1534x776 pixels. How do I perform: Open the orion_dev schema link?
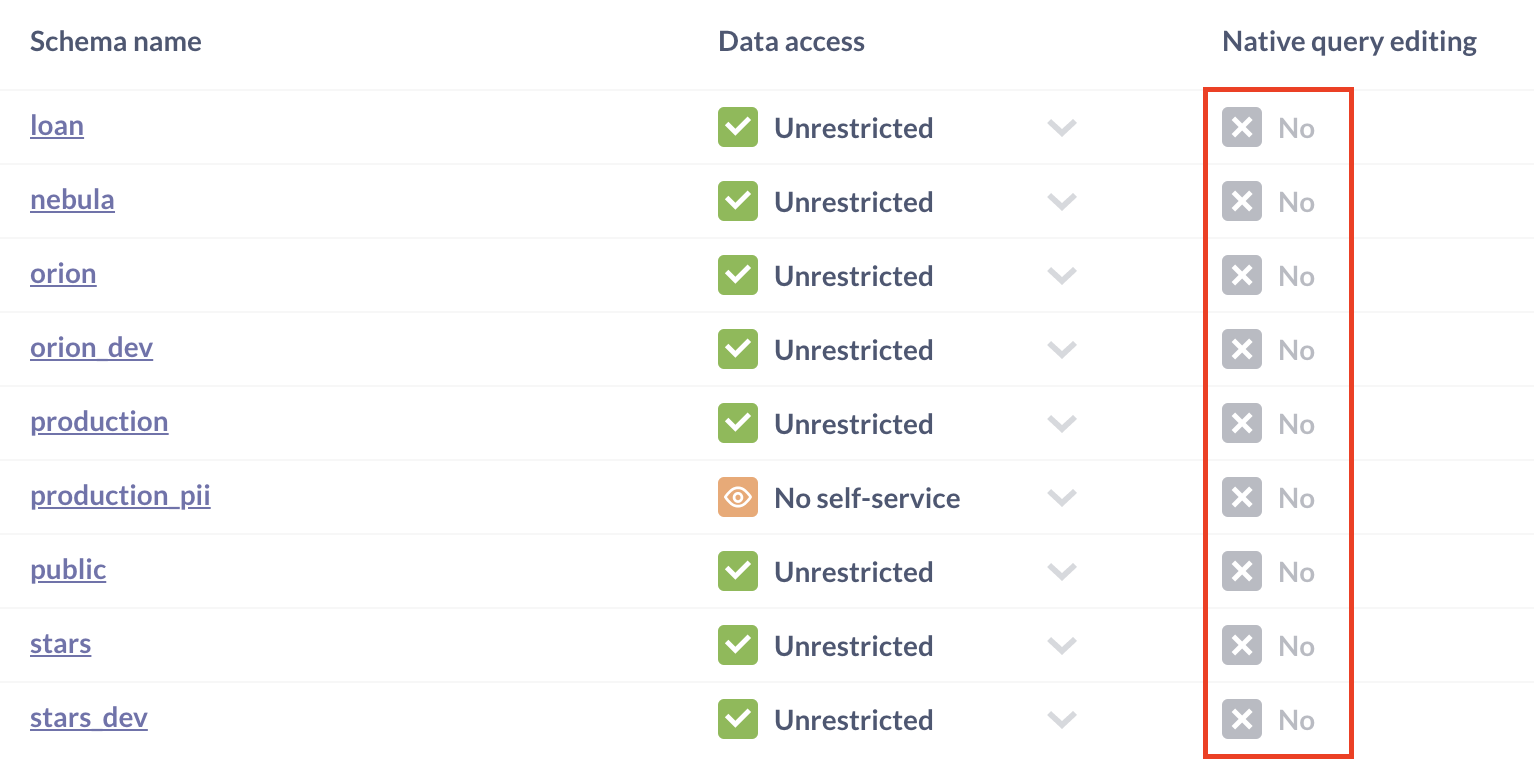click(91, 348)
